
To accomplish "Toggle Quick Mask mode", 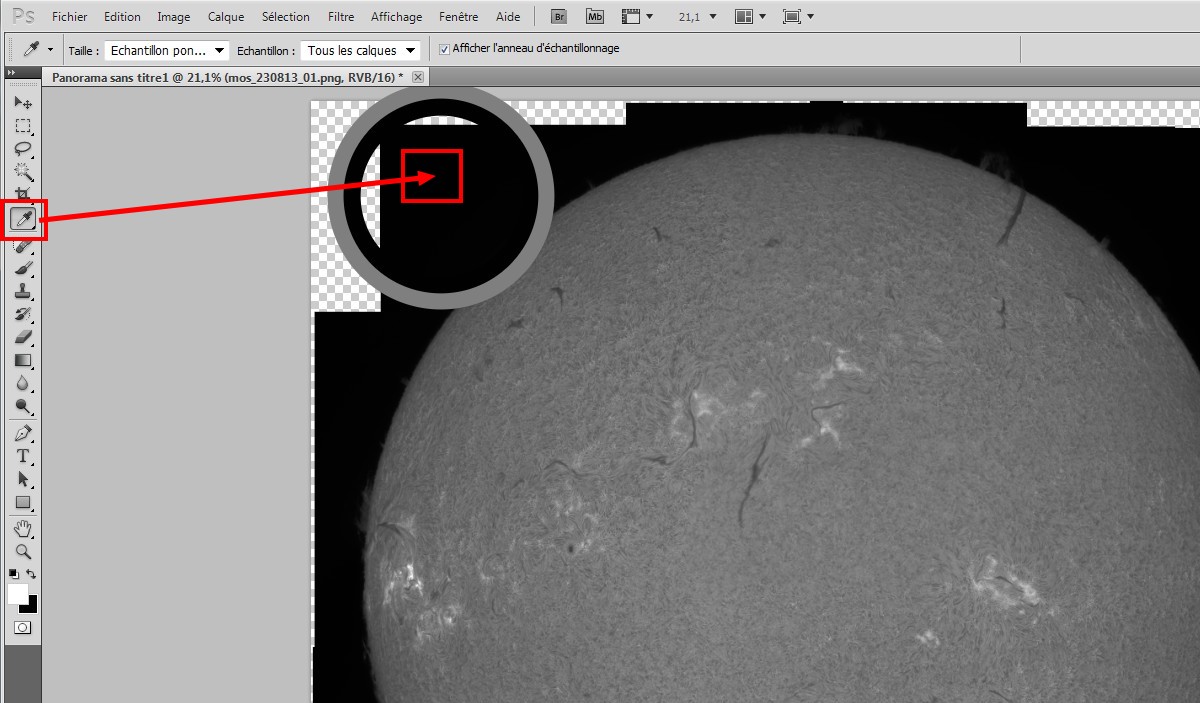I will (x=22, y=627).
